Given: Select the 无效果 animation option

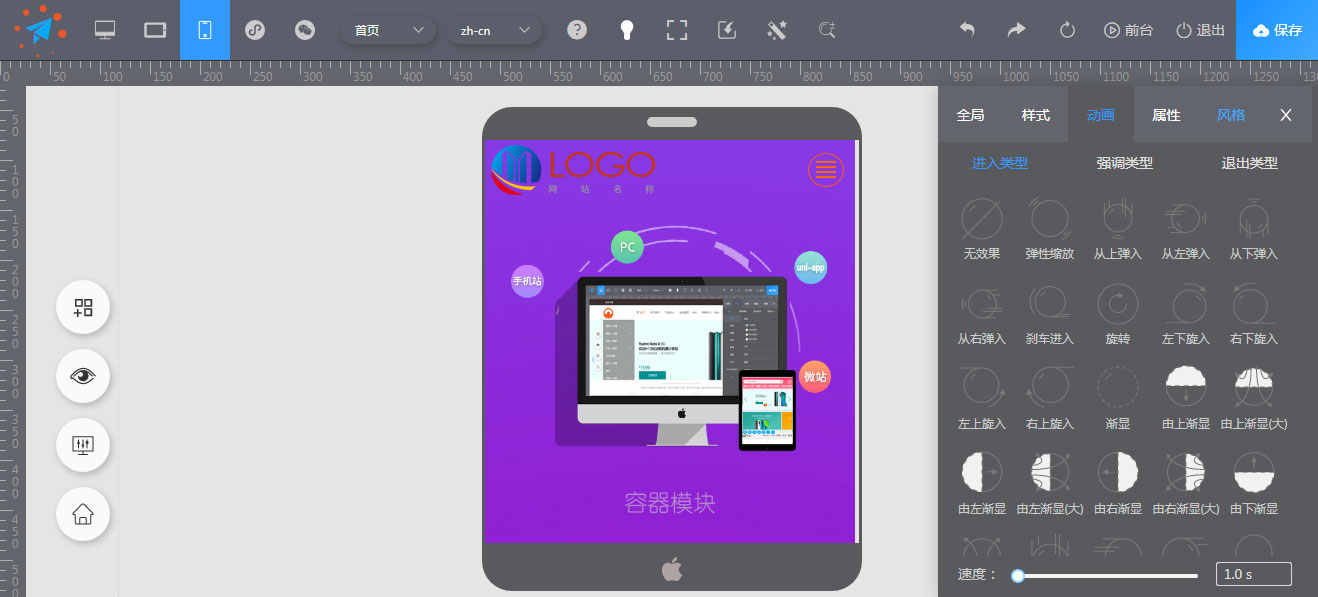Looking at the screenshot, I should point(982,229).
